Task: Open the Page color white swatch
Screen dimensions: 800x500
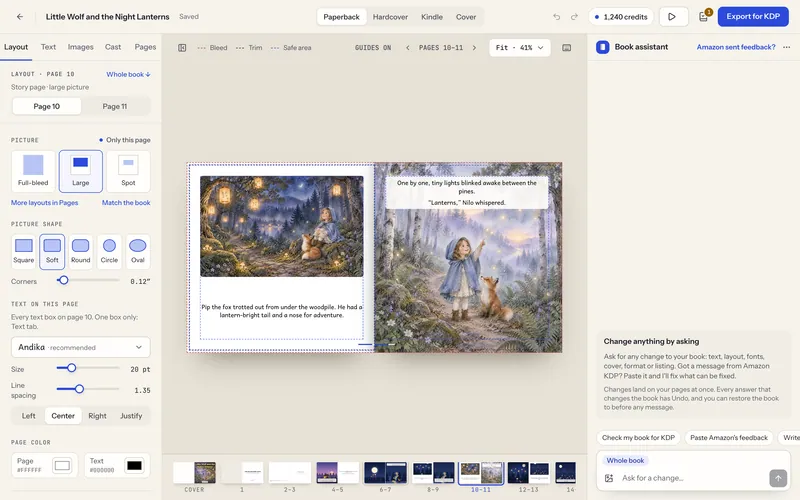Action: click(62, 465)
